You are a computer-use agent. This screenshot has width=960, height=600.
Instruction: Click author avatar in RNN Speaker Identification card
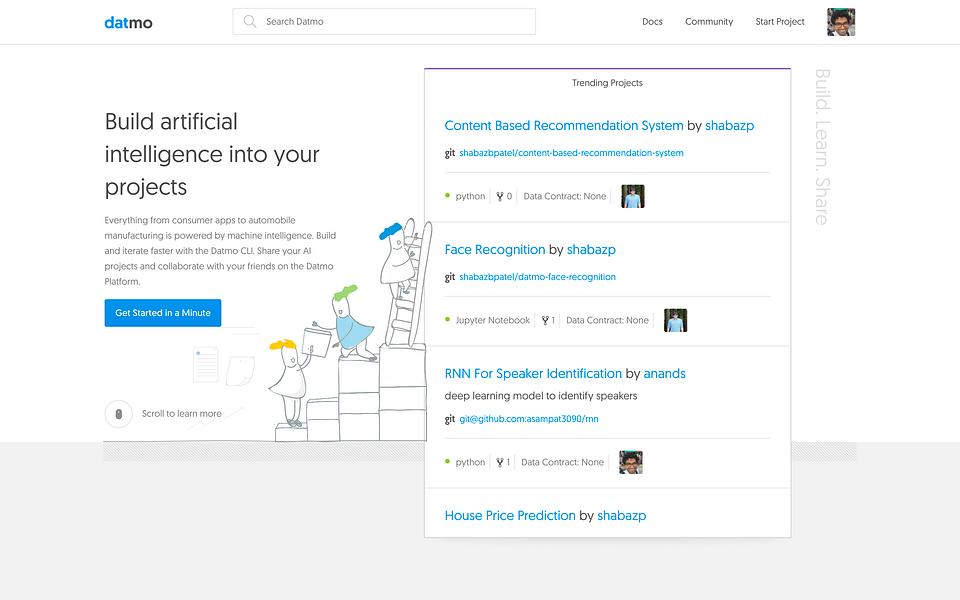(631, 463)
